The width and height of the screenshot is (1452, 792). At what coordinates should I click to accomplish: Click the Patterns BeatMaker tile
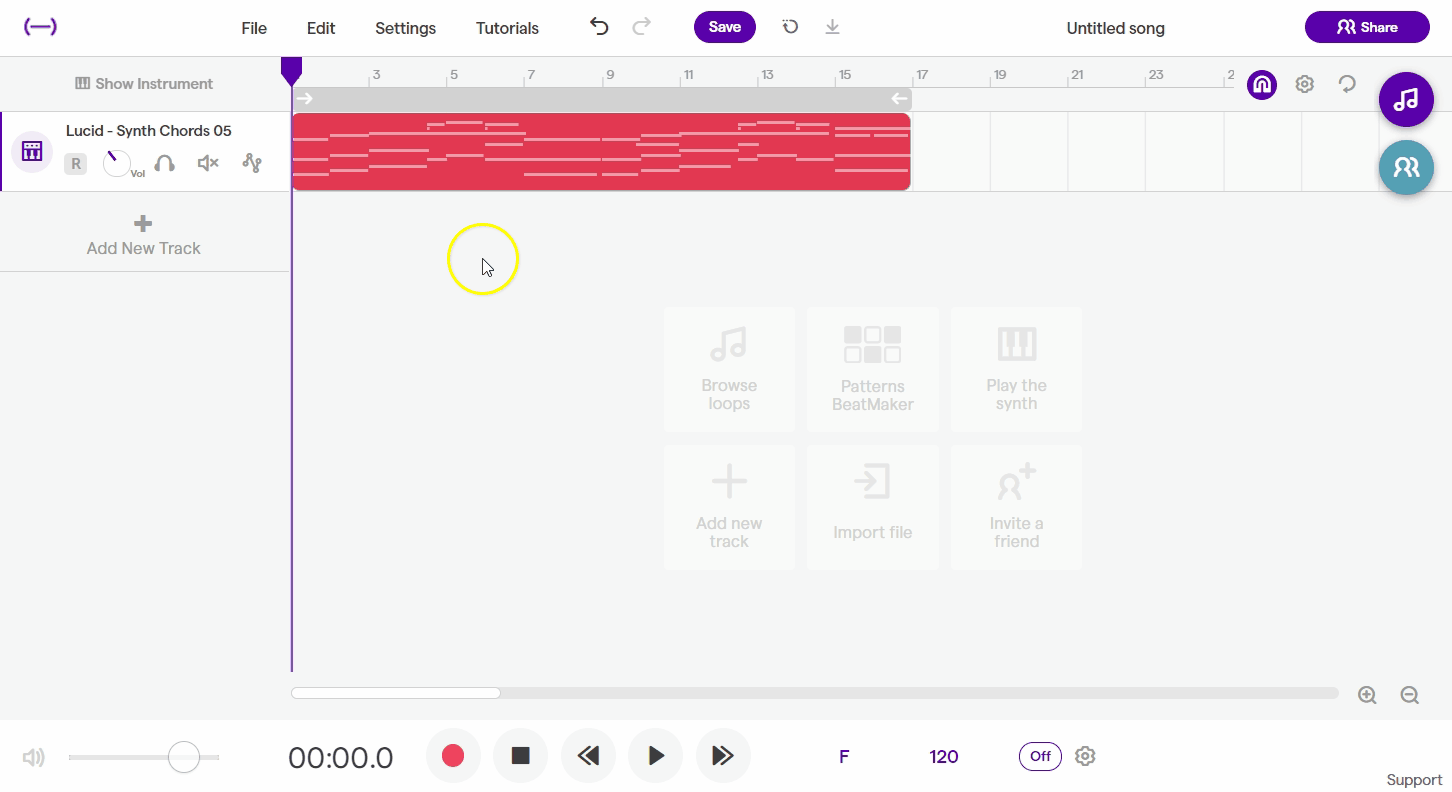click(x=872, y=368)
